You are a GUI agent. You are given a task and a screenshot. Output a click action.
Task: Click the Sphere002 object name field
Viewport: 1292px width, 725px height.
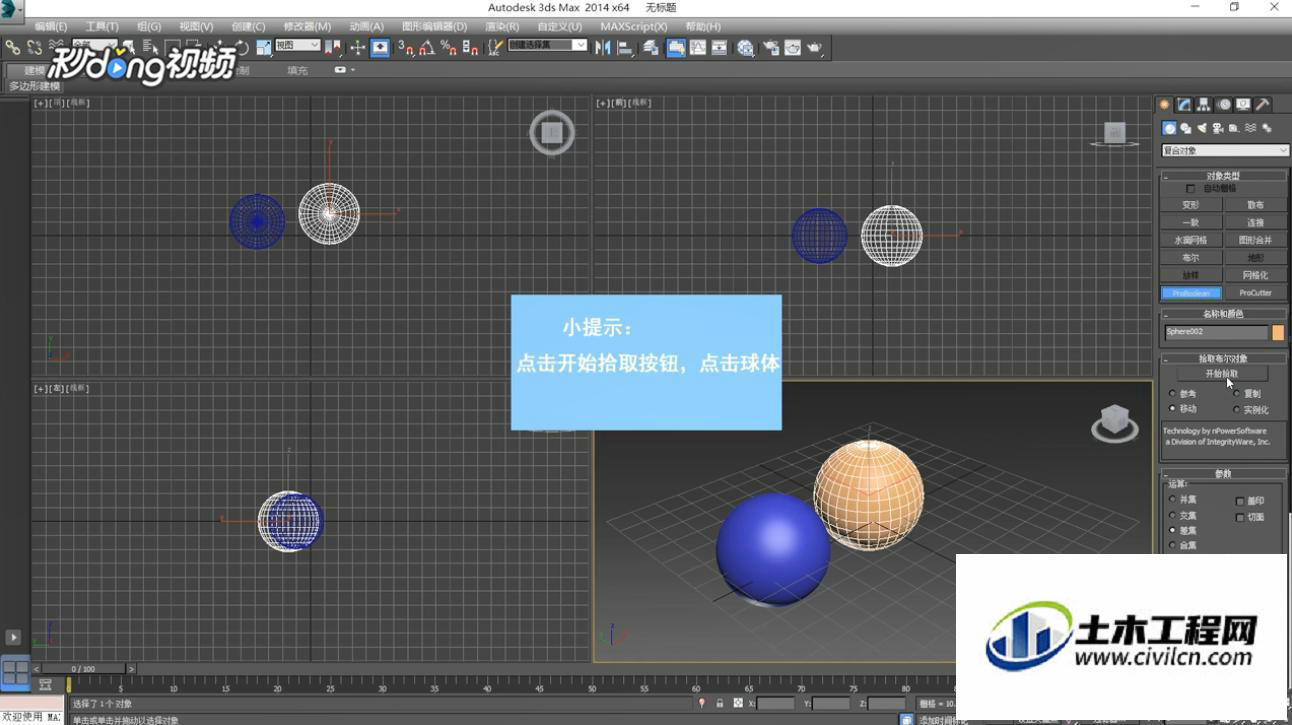click(1216, 332)
